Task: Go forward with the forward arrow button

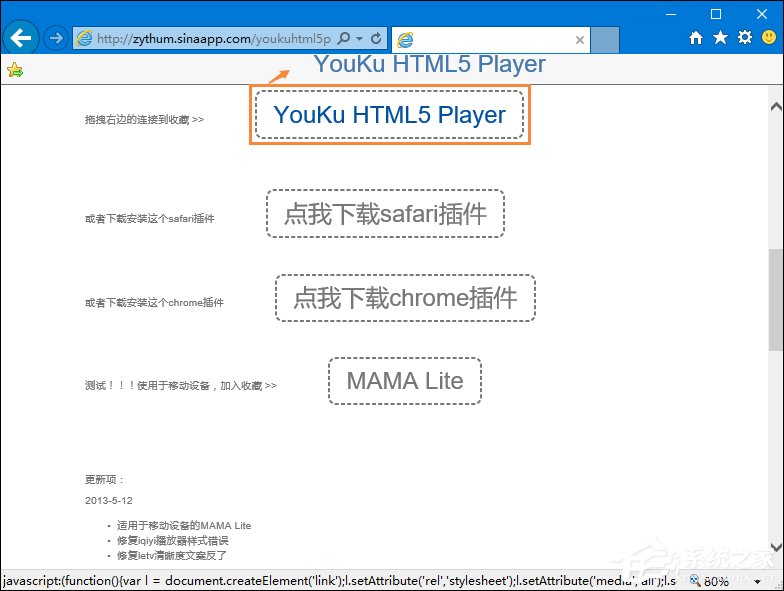Action: pyautogui.click(x=56, y=38)
